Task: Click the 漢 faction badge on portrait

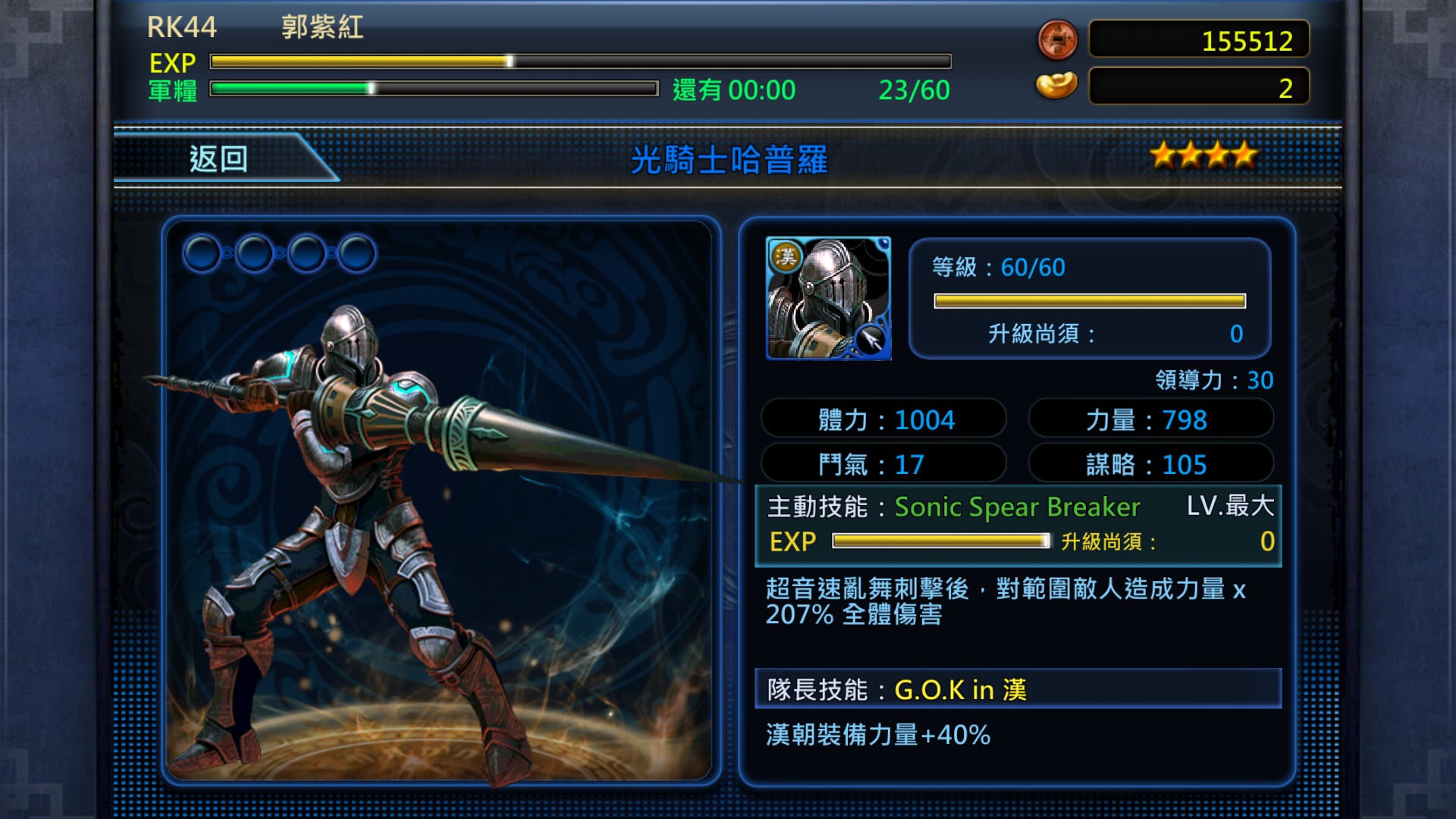Action: [x=786, y=256]
